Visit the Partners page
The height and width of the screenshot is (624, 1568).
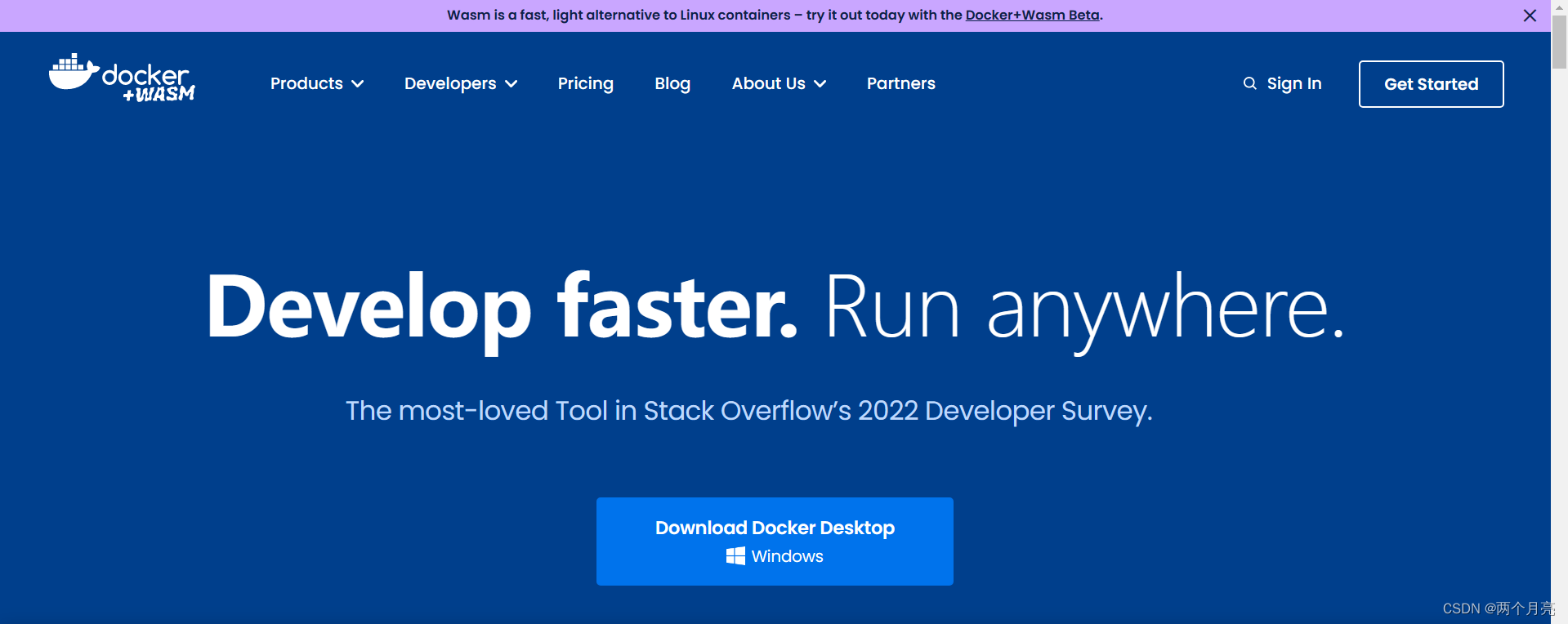click(900, 83)
